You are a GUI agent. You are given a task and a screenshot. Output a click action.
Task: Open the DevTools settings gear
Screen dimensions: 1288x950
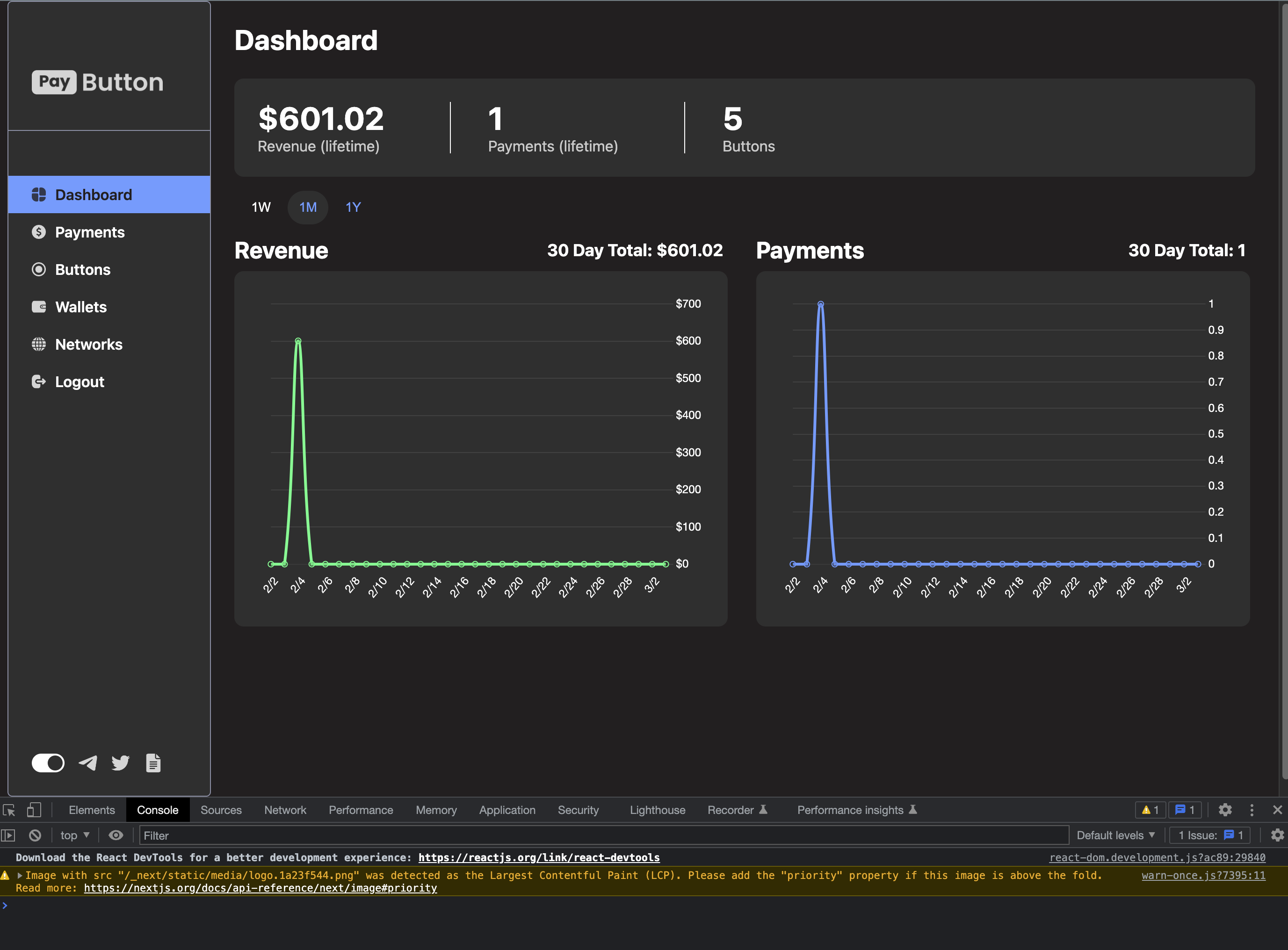[1225, 810]
